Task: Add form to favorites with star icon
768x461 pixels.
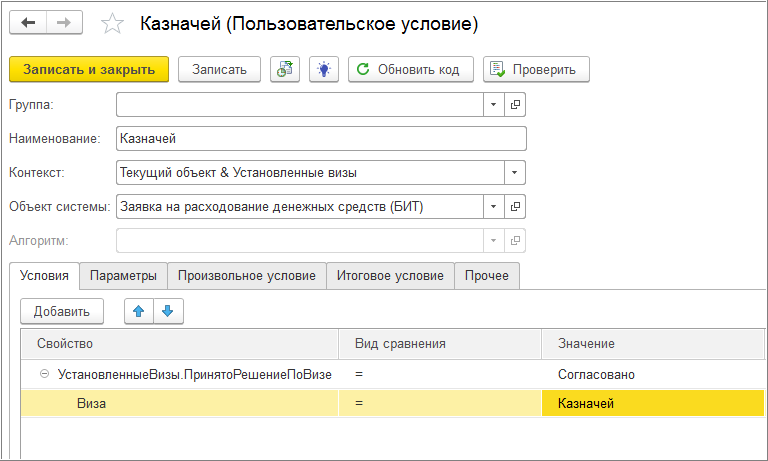Action: 114,23
